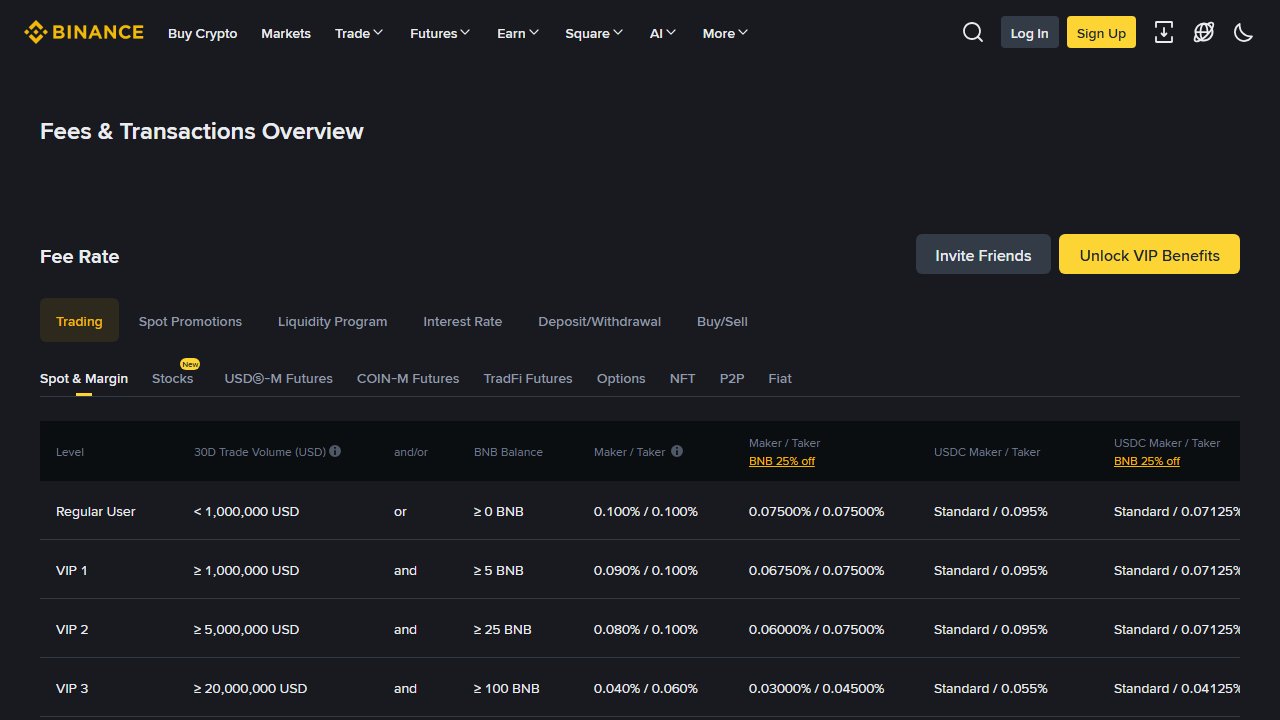Click the VIP 2 level cell
The image size is (1280, 720).
72,629
